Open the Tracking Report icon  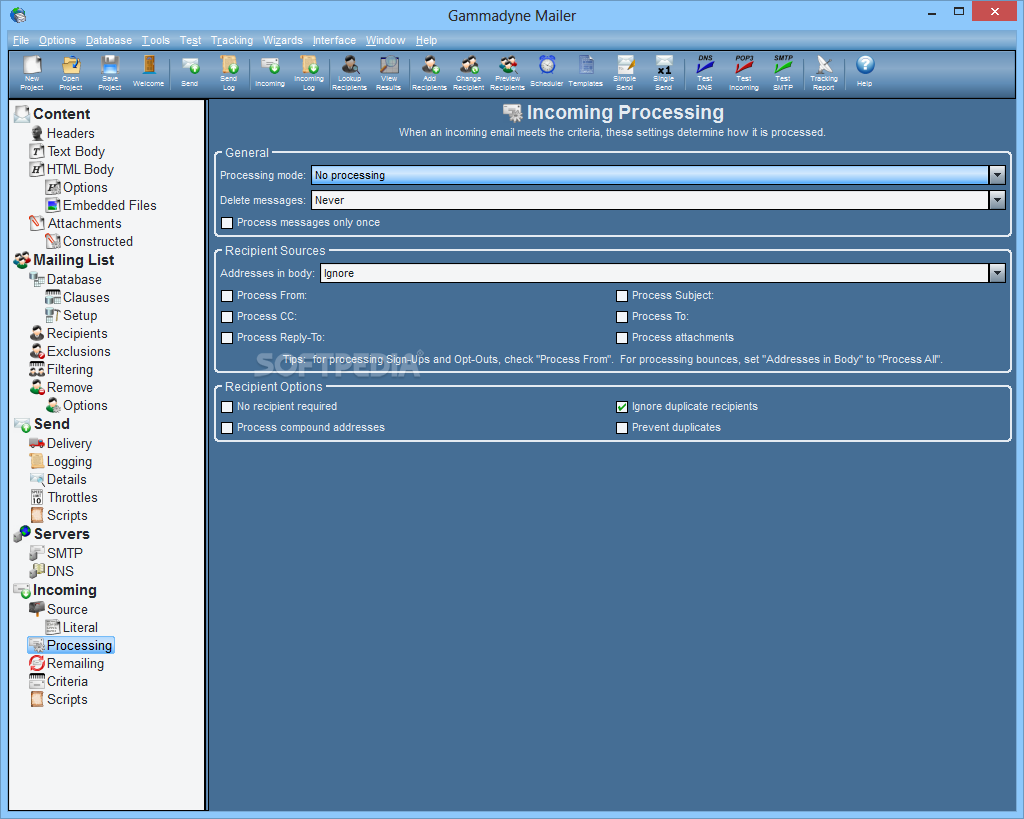click(824, 72)
